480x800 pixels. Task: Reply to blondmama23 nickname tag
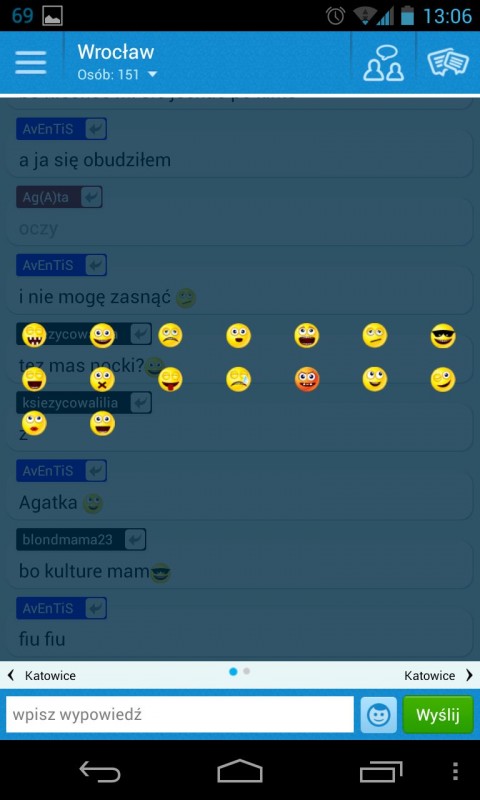click(x=81, y=539)
